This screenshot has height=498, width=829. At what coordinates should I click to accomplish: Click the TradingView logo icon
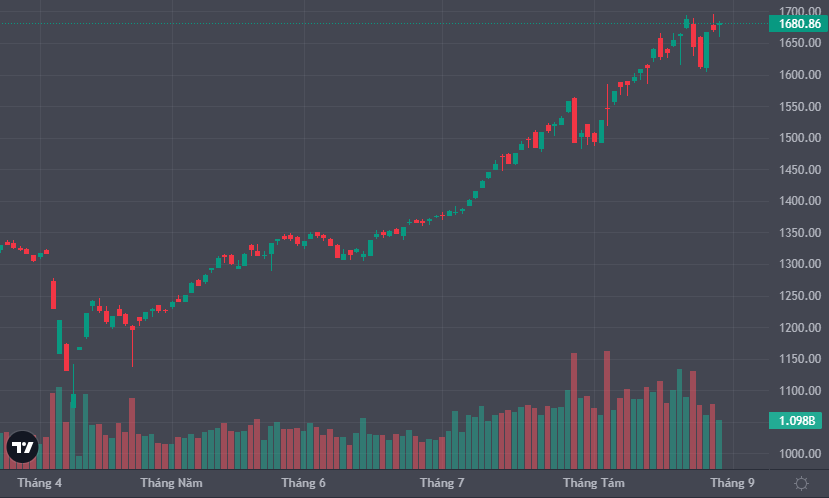(22, 447)
